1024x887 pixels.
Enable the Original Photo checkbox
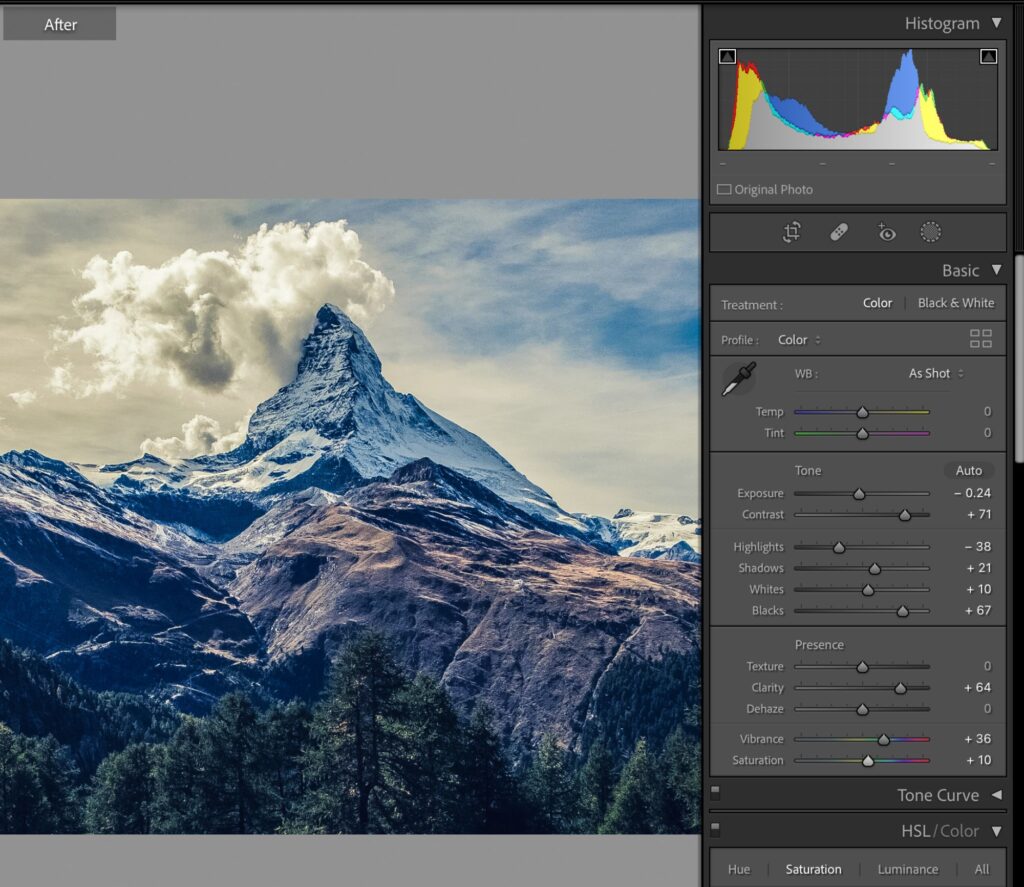(724, 190)
